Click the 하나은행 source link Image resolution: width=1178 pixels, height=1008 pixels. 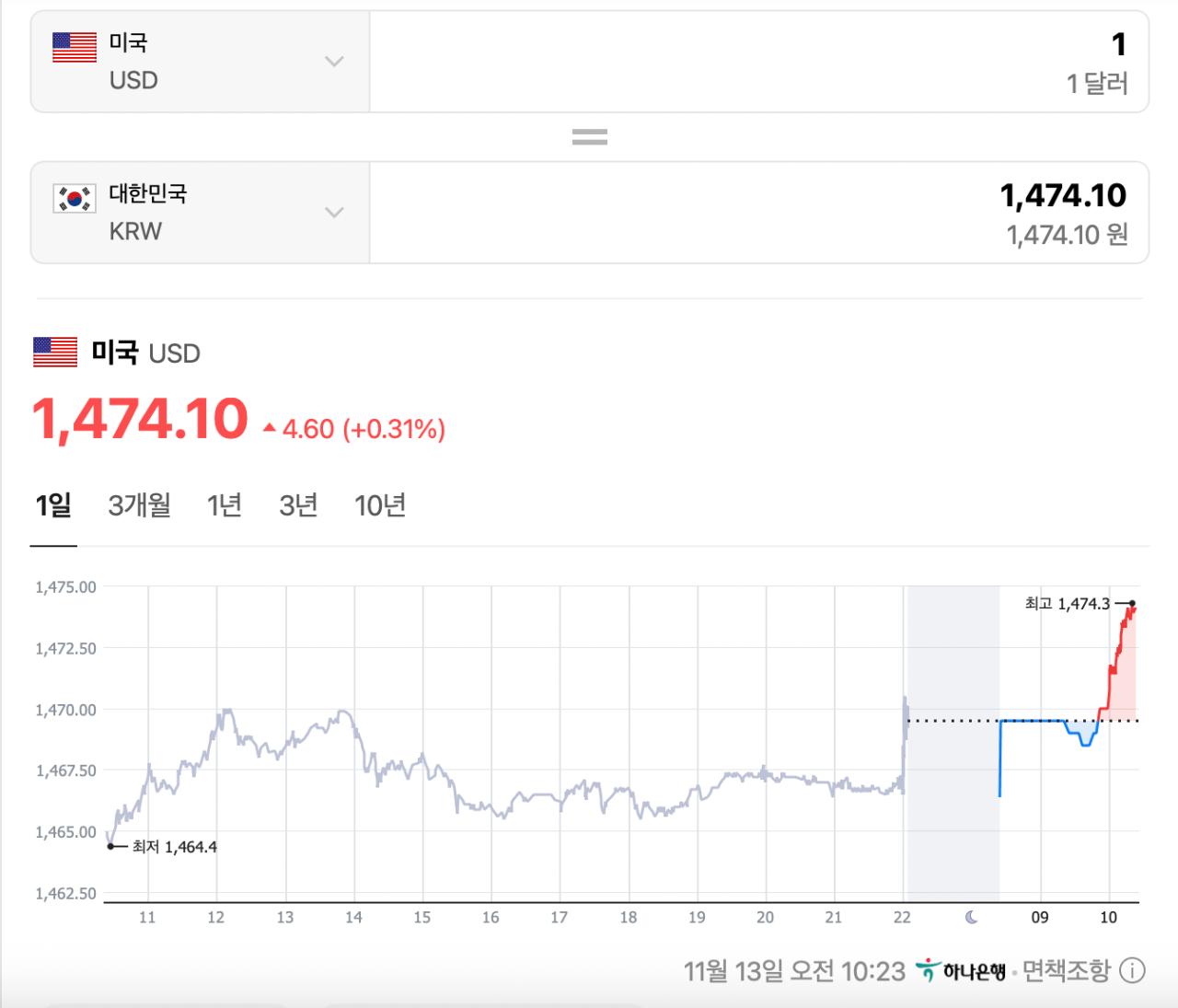click(x=976, y=969)
